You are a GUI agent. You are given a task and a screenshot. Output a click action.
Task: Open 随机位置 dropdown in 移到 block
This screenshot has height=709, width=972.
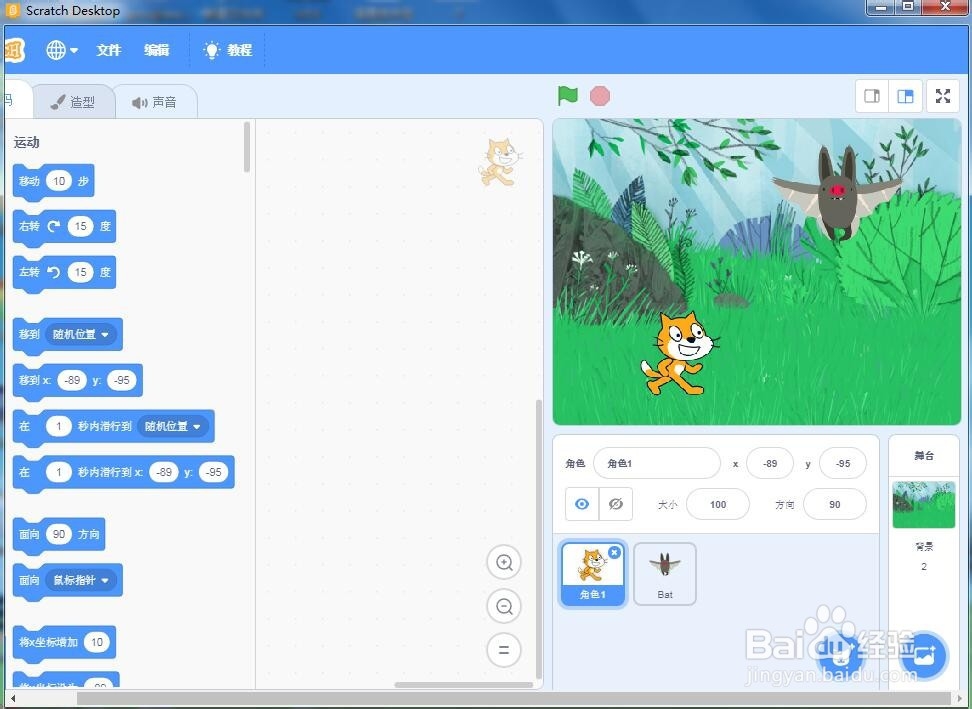click(81, 334)
